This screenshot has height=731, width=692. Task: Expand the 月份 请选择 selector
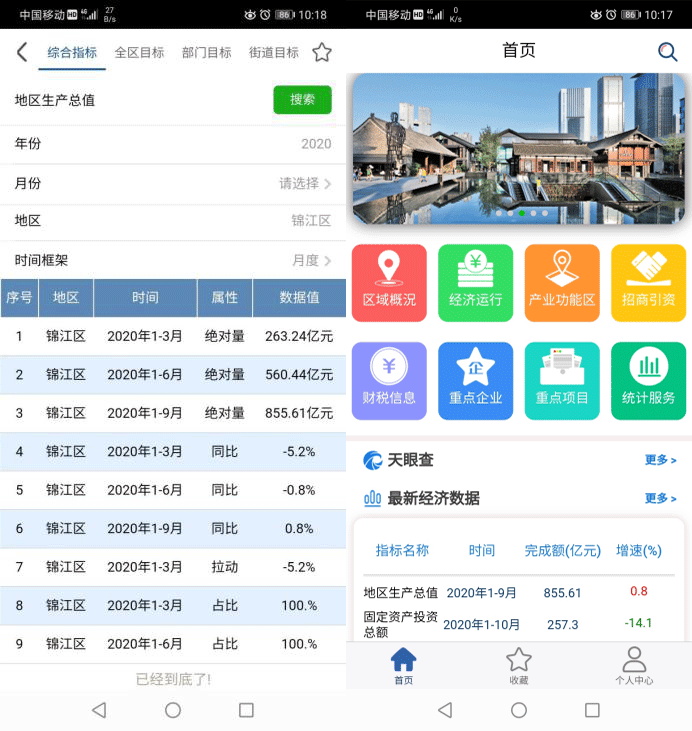(x=305, y=184)
